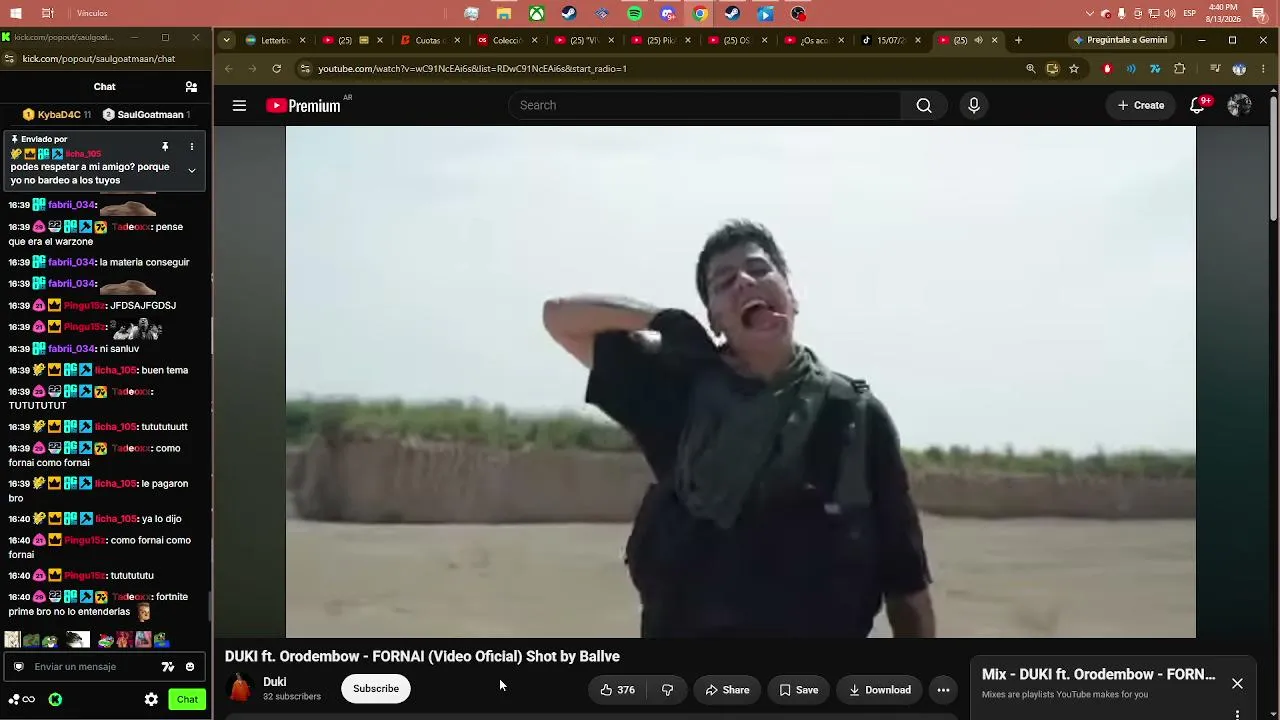Open File Explorer from the taskbar
The height and width of the screenshot is (720, 1280).
tap(504, 14)
